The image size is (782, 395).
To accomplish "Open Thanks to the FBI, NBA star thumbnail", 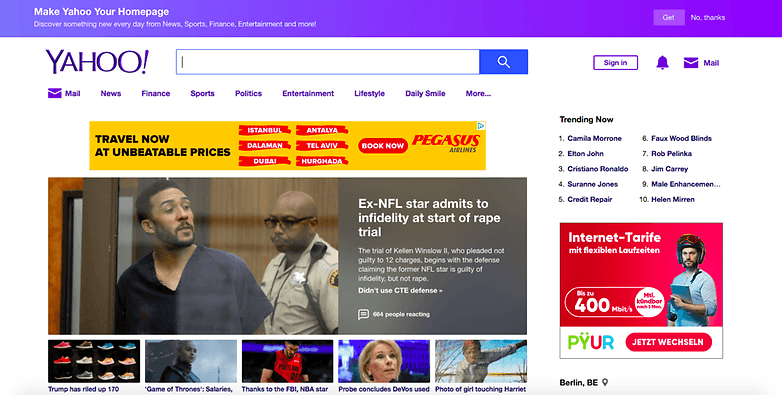I will click(x=287, y=362).
